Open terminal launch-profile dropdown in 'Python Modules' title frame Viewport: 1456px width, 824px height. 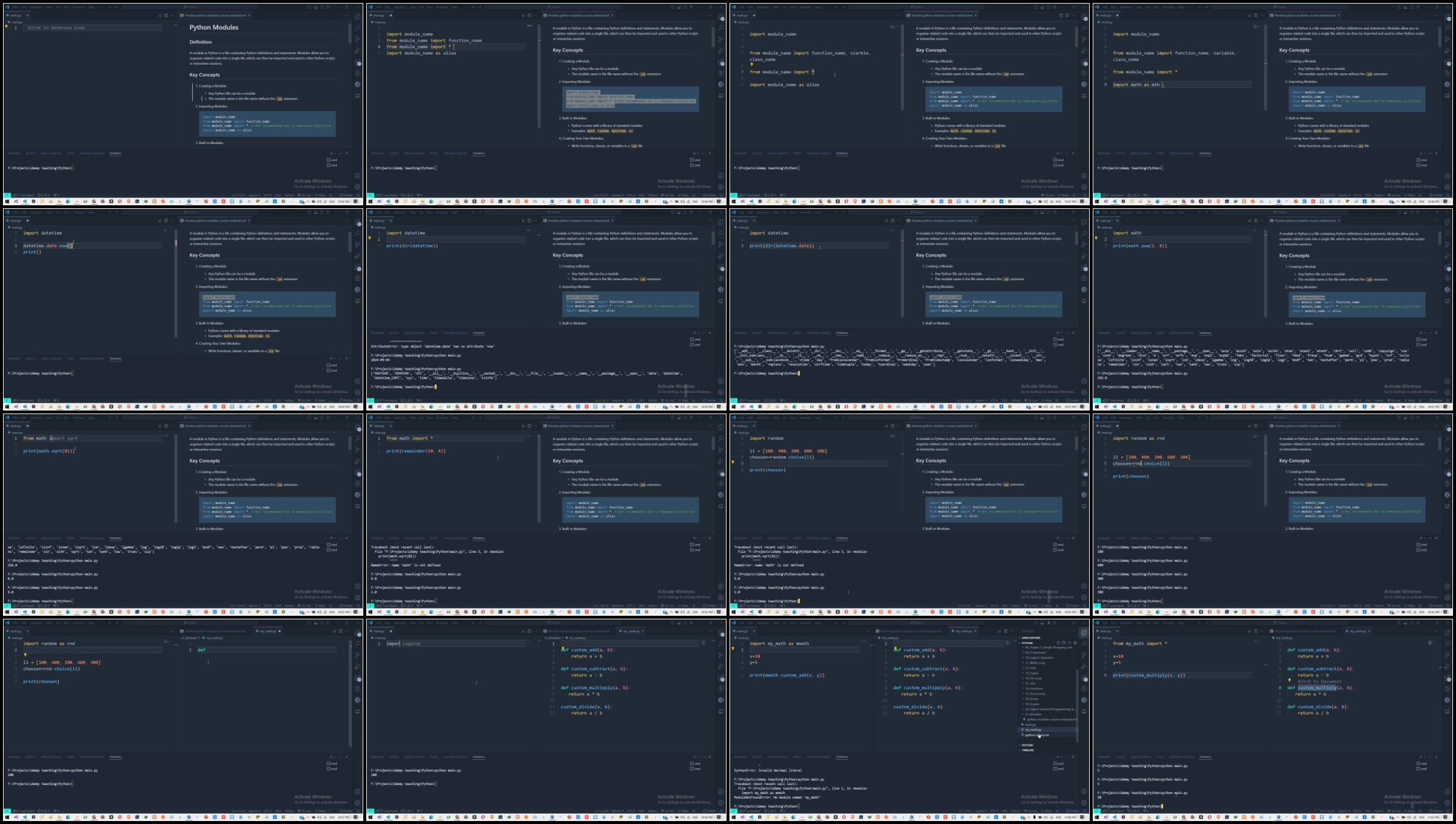tap(335, 153)
